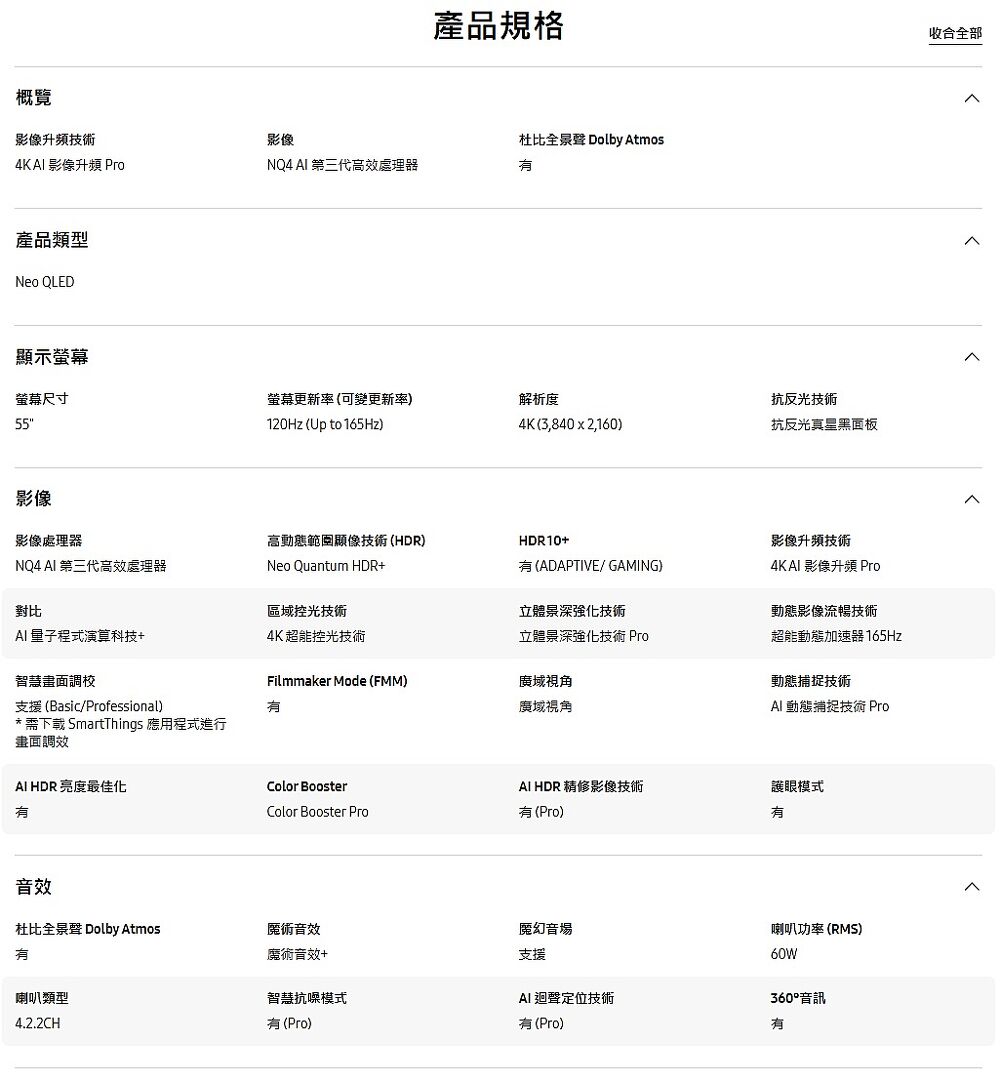Click the 杜比全景聲 Dolby Atmos label in 音效
The height and width of the screenshot is (1082, 1000).
click(x=88, y=929)
